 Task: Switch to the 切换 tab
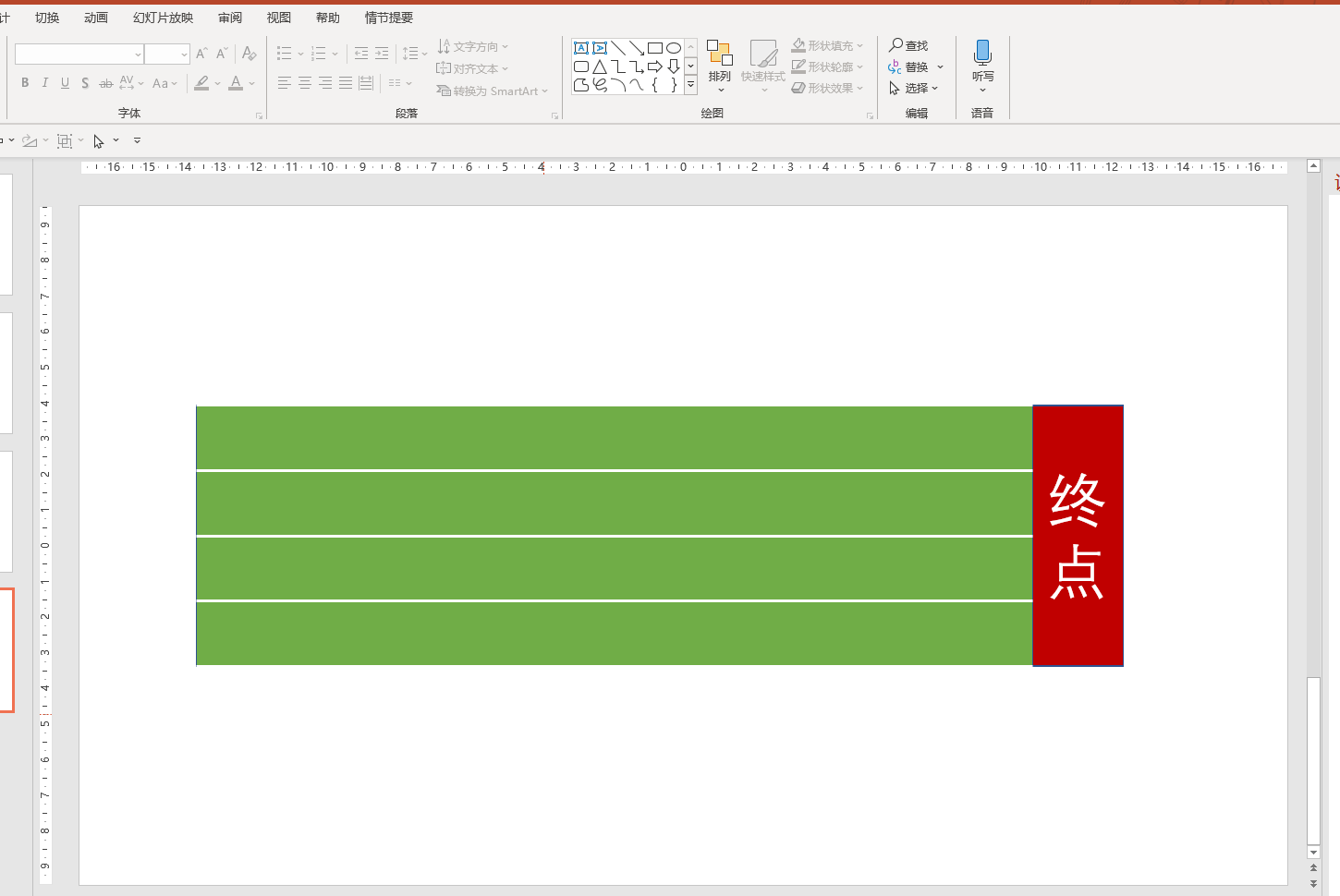tap(47, 18)
